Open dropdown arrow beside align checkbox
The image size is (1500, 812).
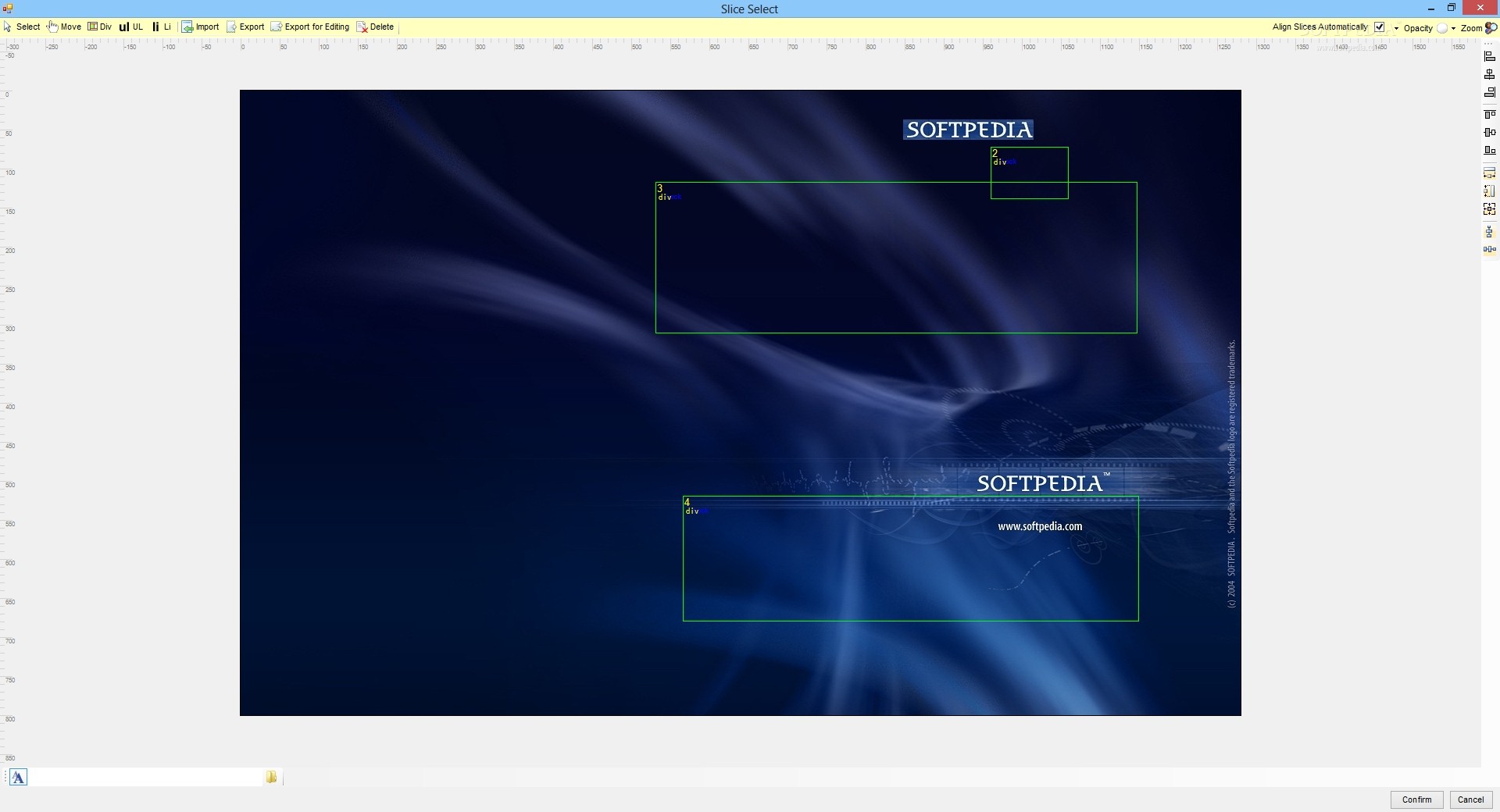[1396, 28]
